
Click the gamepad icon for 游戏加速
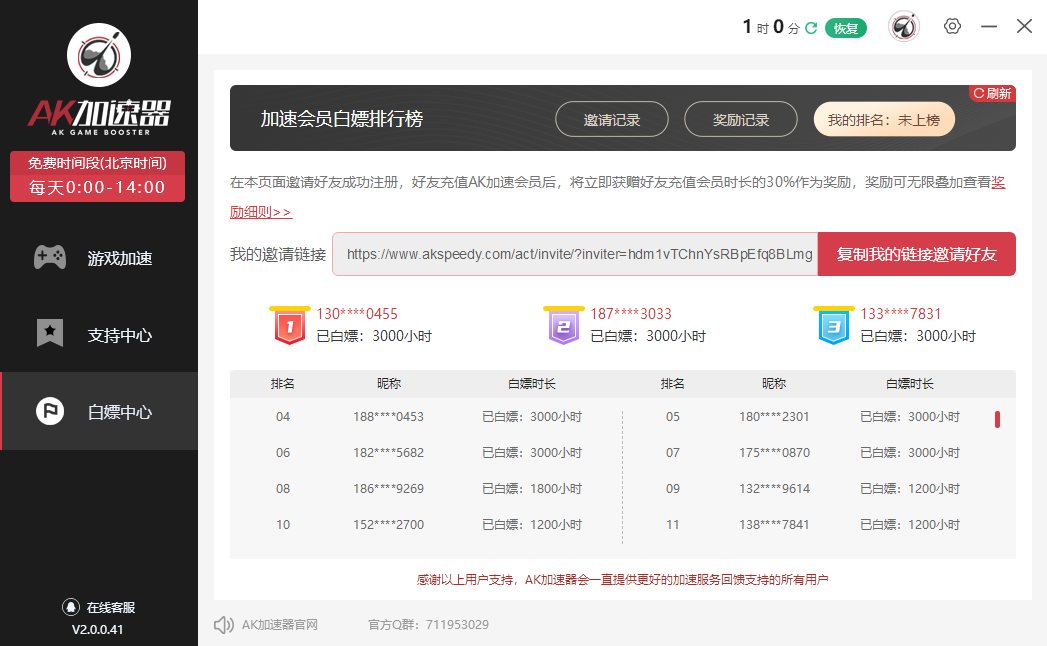point(50,258)
